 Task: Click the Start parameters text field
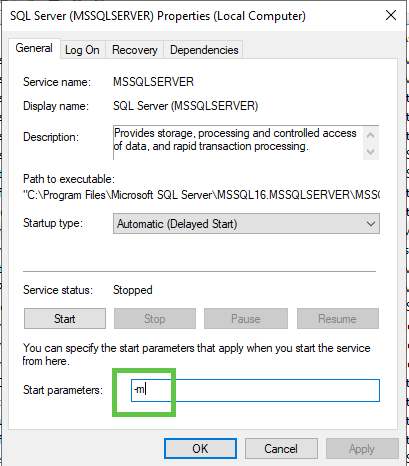coord(255,390)
